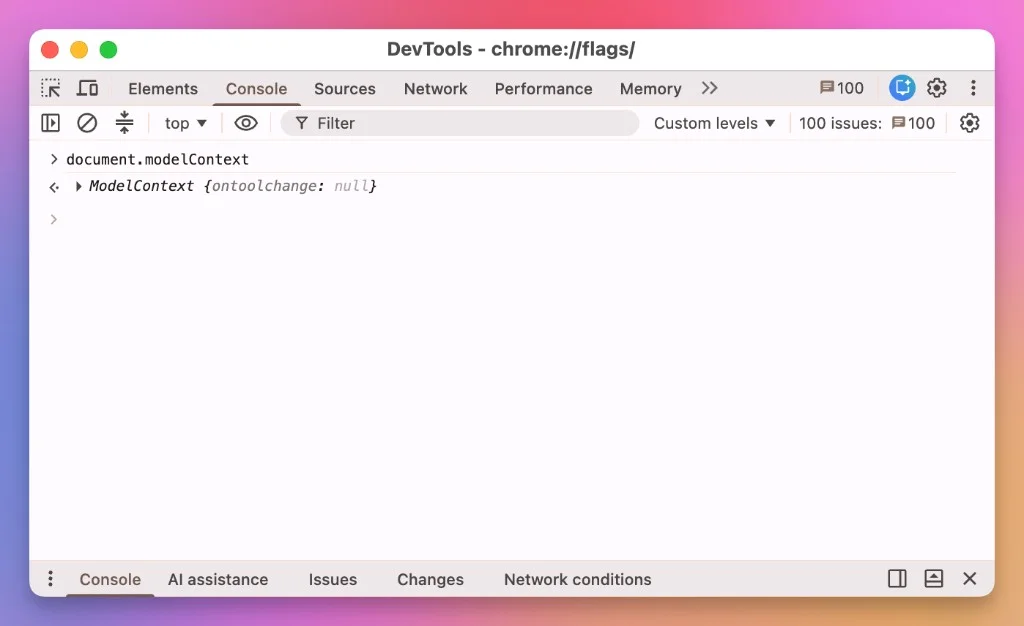Screen dimensions: 1024x626
Task: Show more tabs via double chevron
Action: click(709, 88)
